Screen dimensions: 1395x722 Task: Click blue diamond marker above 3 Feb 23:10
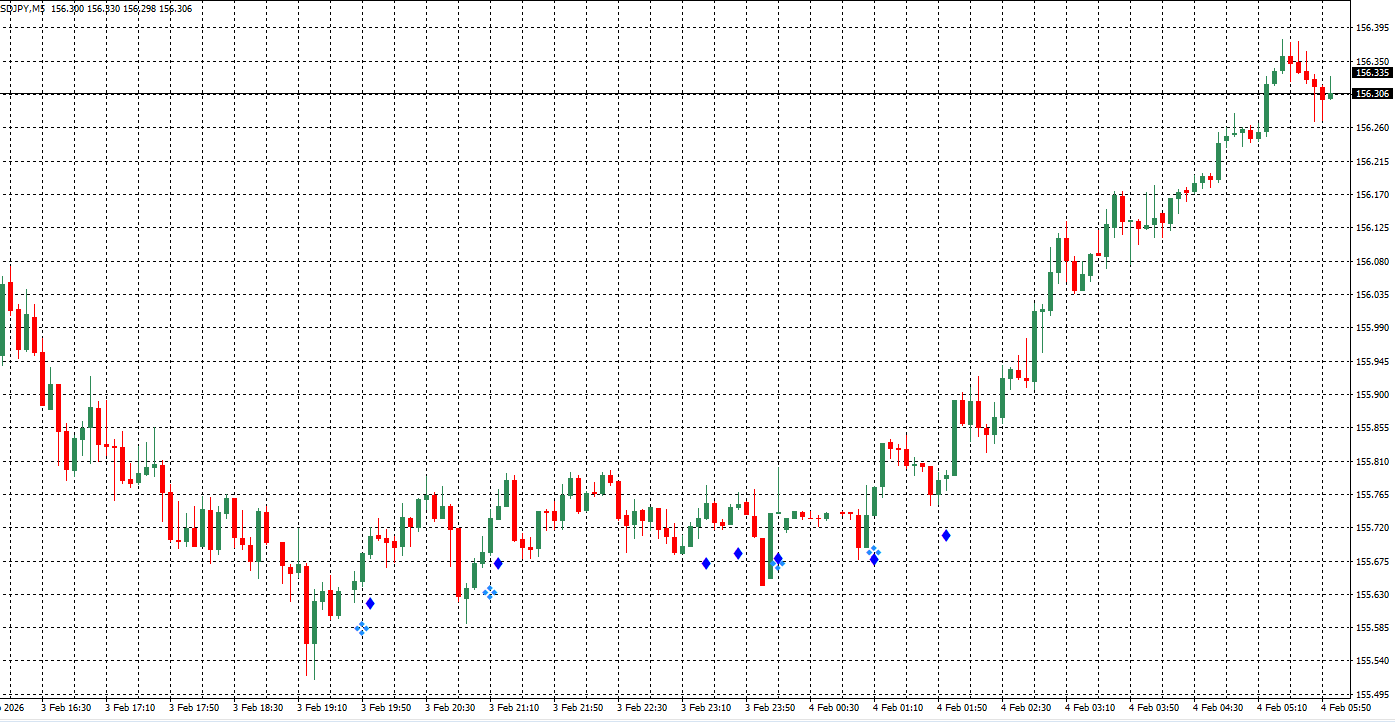coord(706,564)
